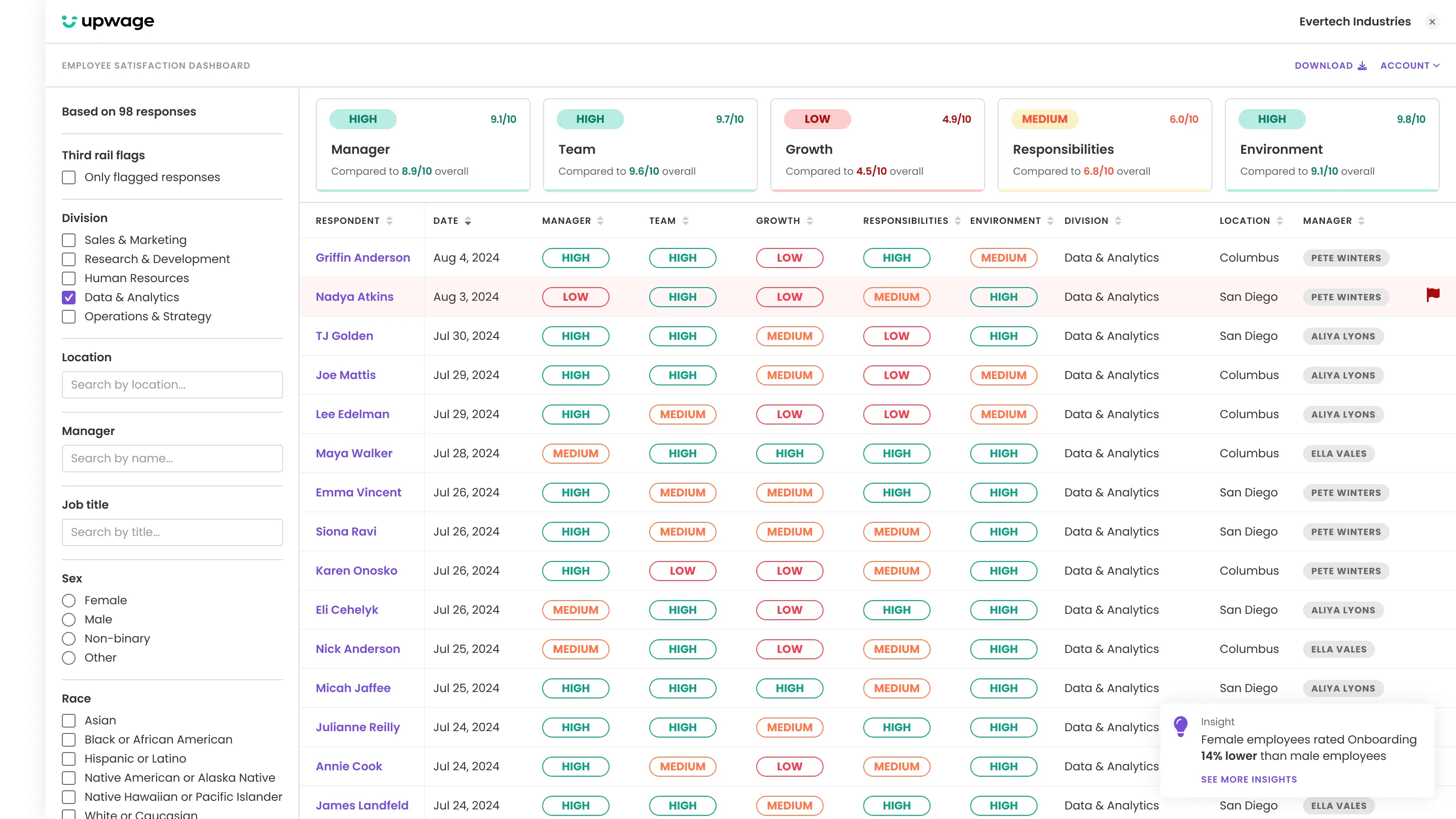Enable Only flagged responses checkbox

pyautogui.click(x=69, y=177)
